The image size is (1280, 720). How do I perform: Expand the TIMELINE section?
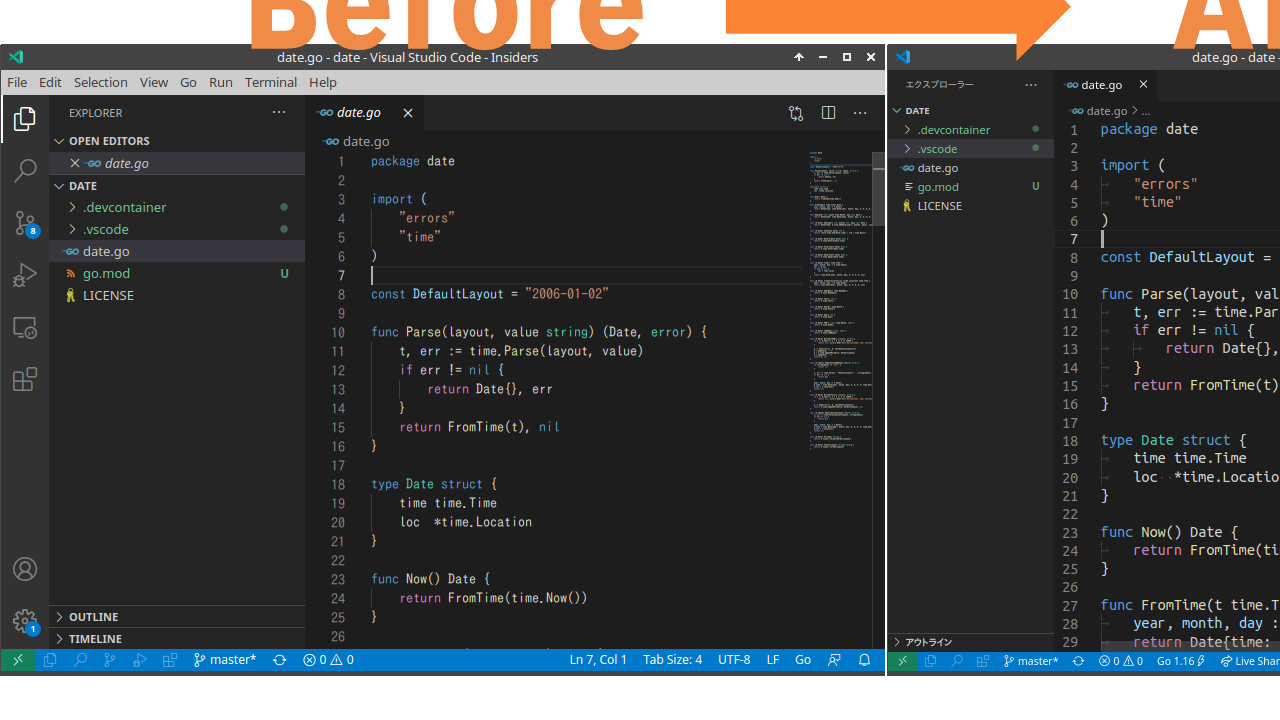[177, 639]
